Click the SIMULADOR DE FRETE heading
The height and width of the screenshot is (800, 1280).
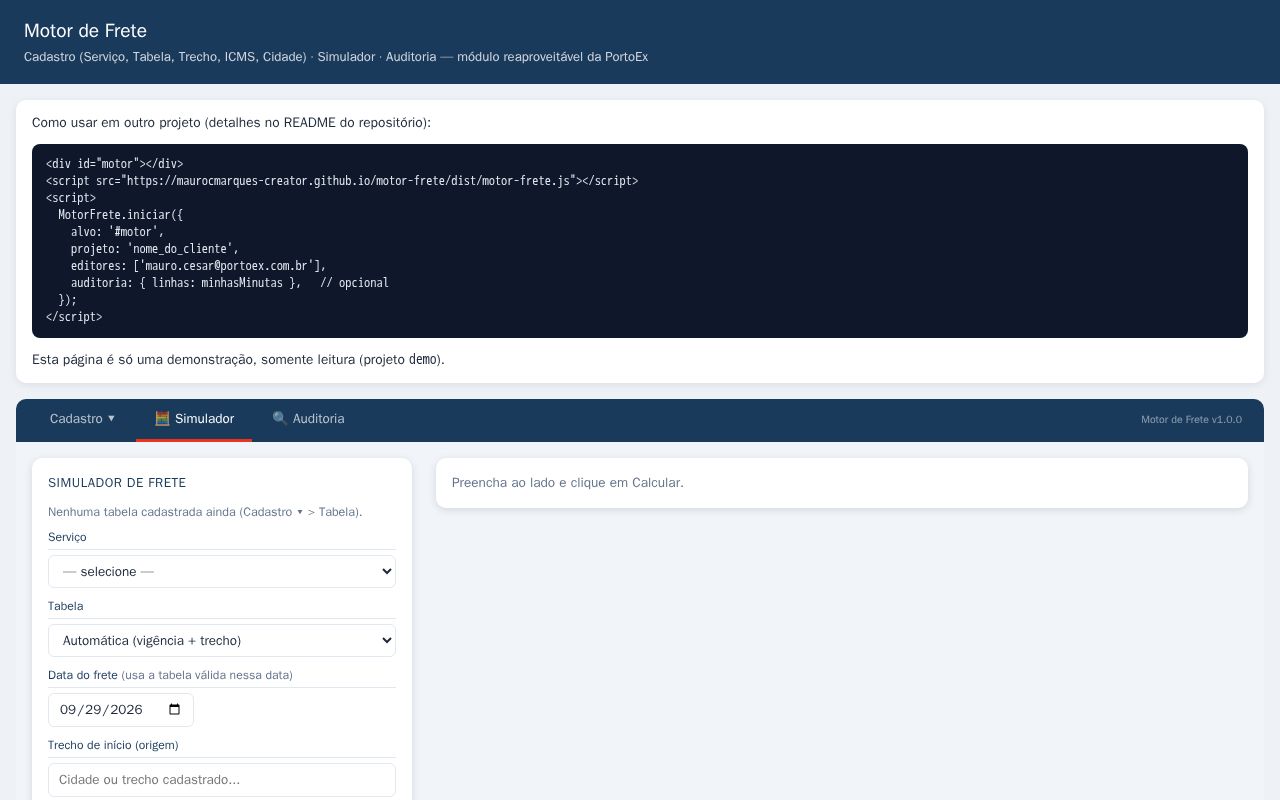pos(117,483)
